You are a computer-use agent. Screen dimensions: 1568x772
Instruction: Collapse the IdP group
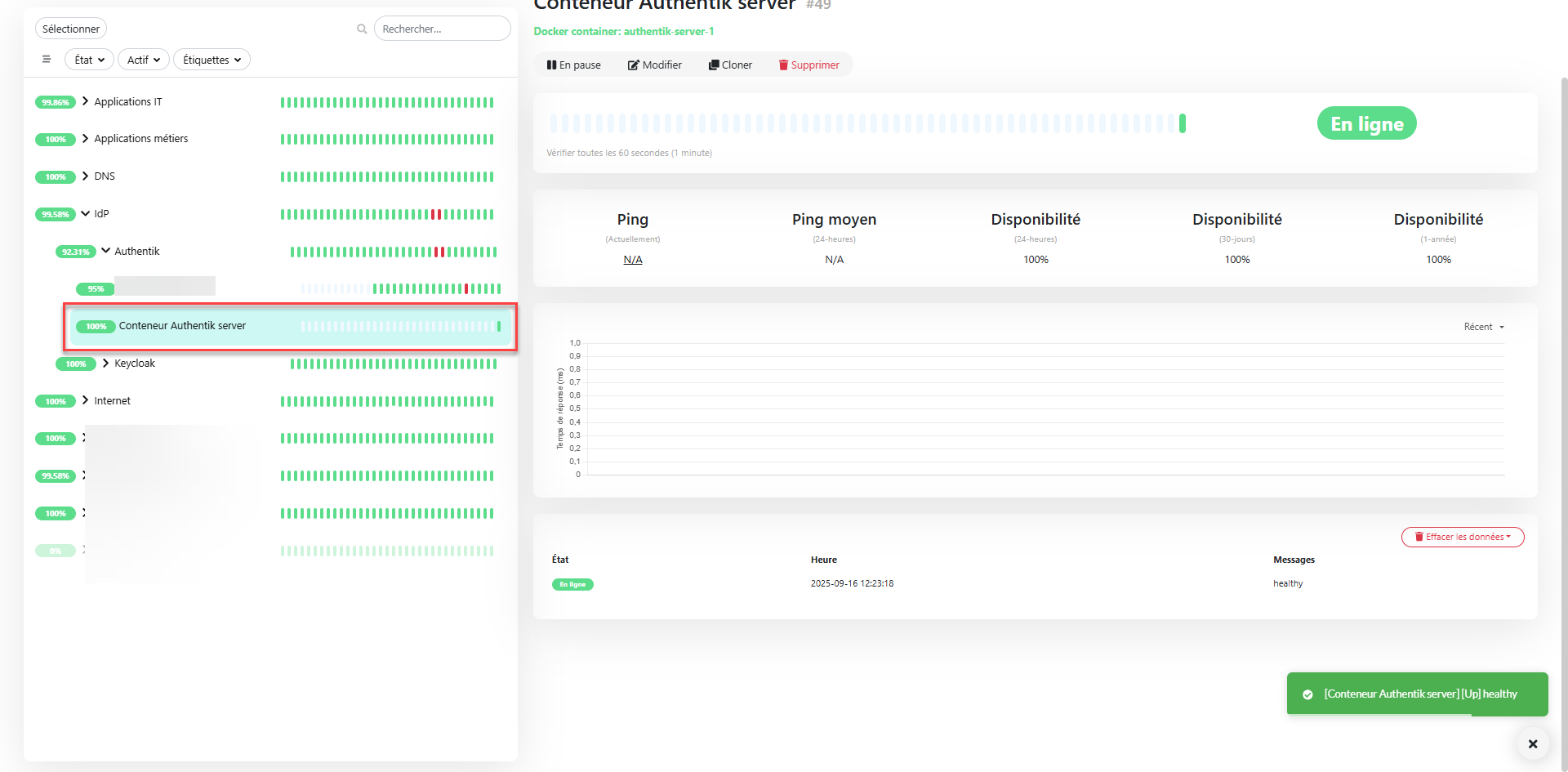[86, 214]
